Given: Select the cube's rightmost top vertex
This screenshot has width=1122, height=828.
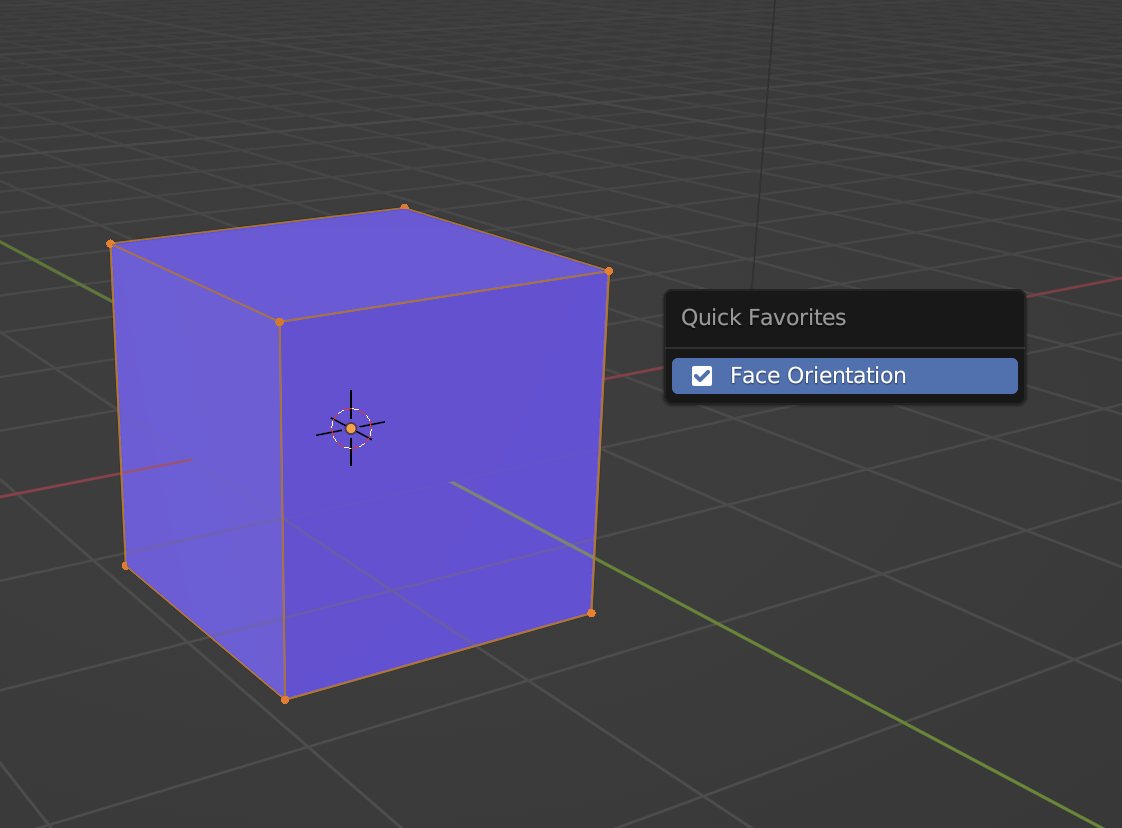Looking at the screenshot, I should (x=609, y=271).
